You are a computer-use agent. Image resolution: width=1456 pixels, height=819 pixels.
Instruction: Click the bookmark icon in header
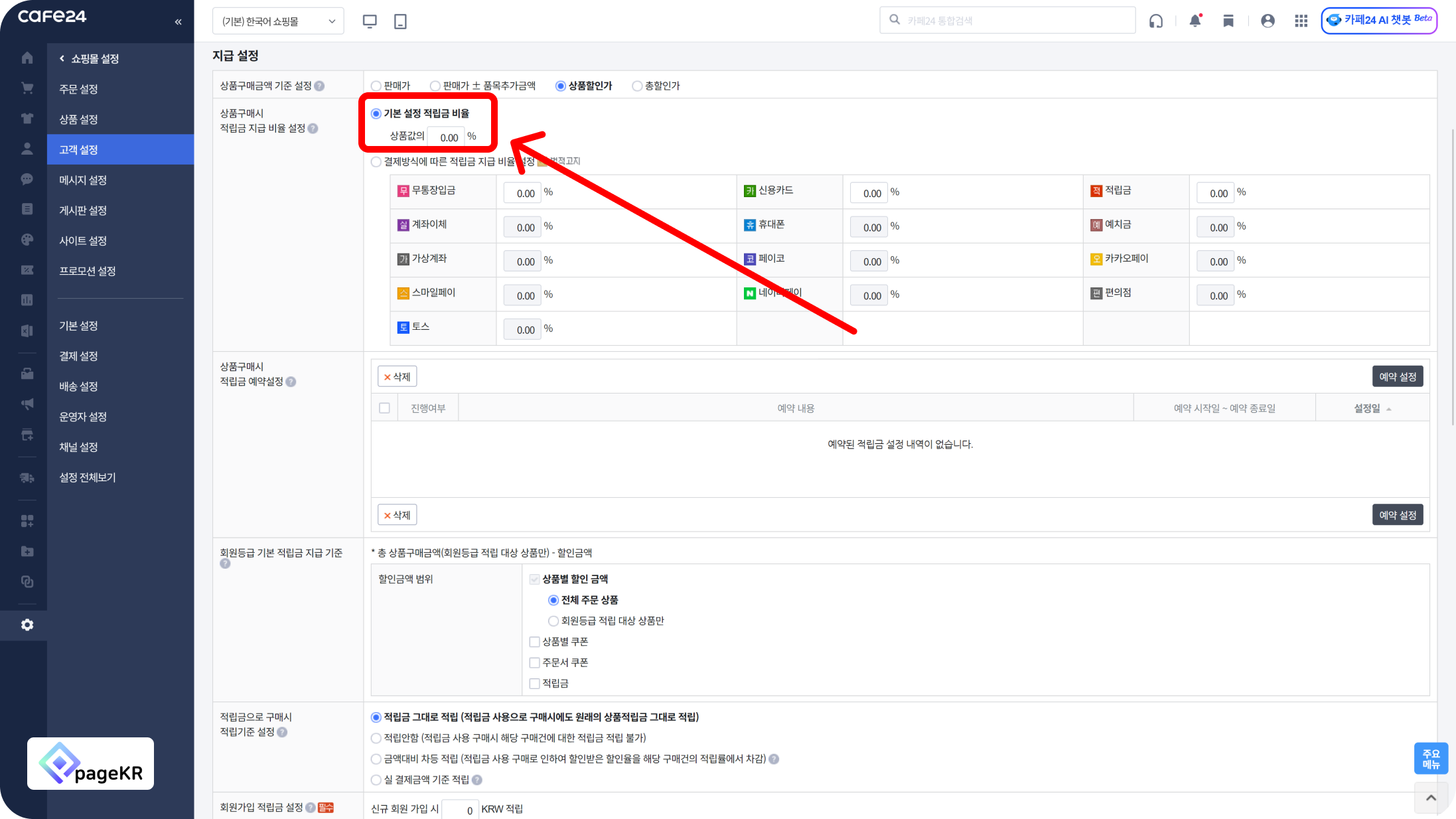(1228, 21)
